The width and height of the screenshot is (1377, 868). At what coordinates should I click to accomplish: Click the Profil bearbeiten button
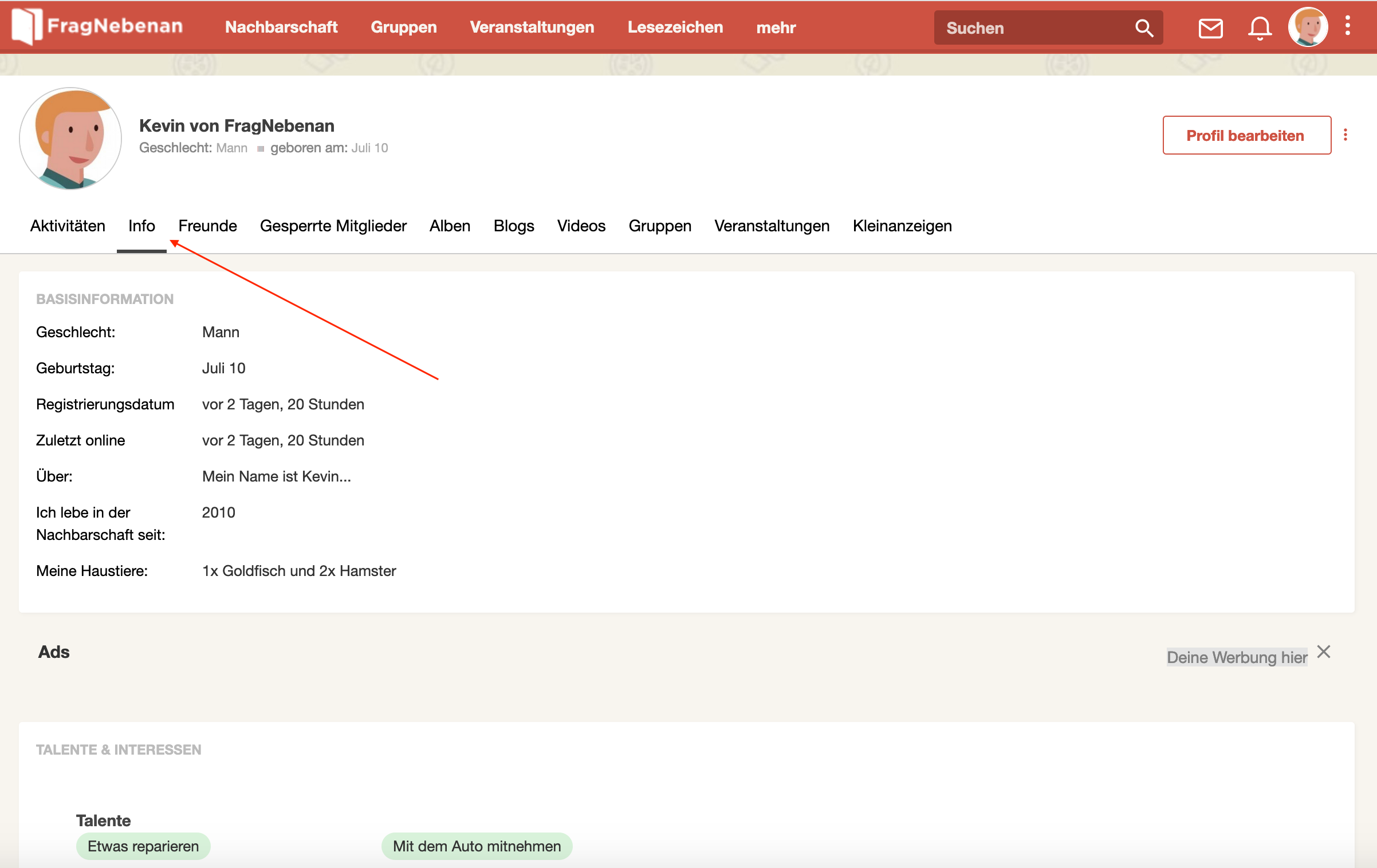1246,136
